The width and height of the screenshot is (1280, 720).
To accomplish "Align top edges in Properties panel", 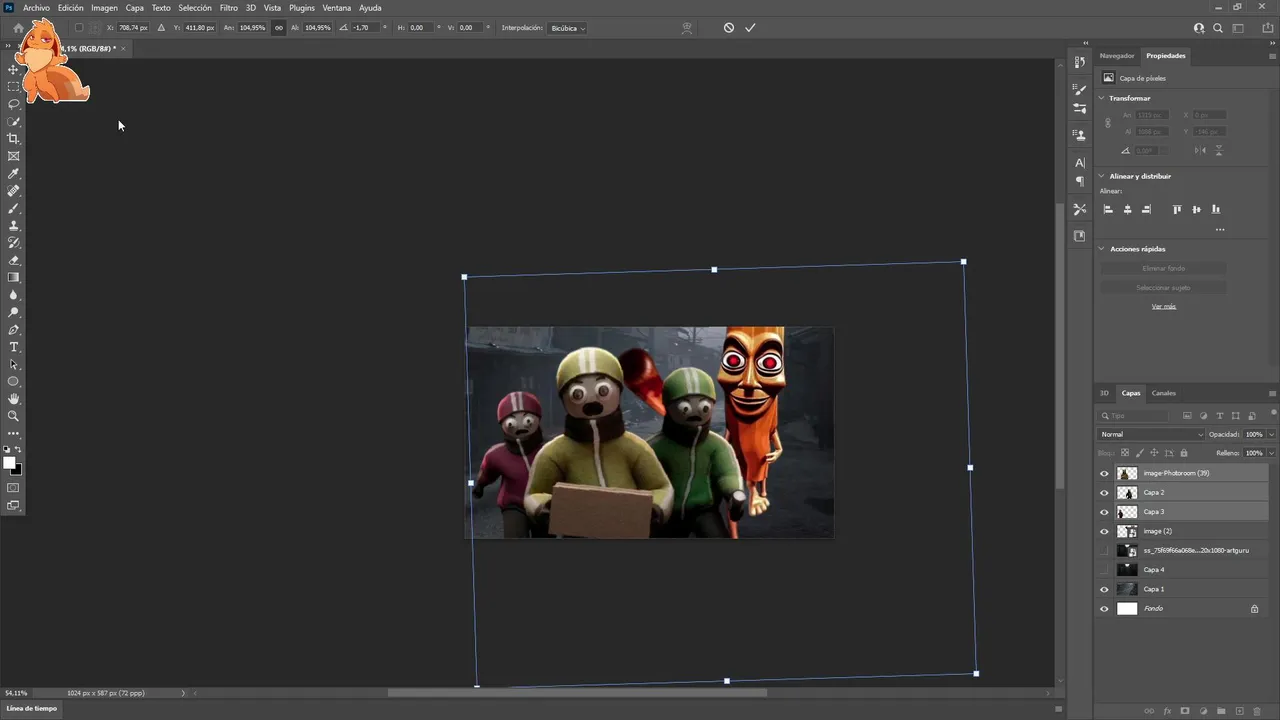I will (x=1177, y=209).
